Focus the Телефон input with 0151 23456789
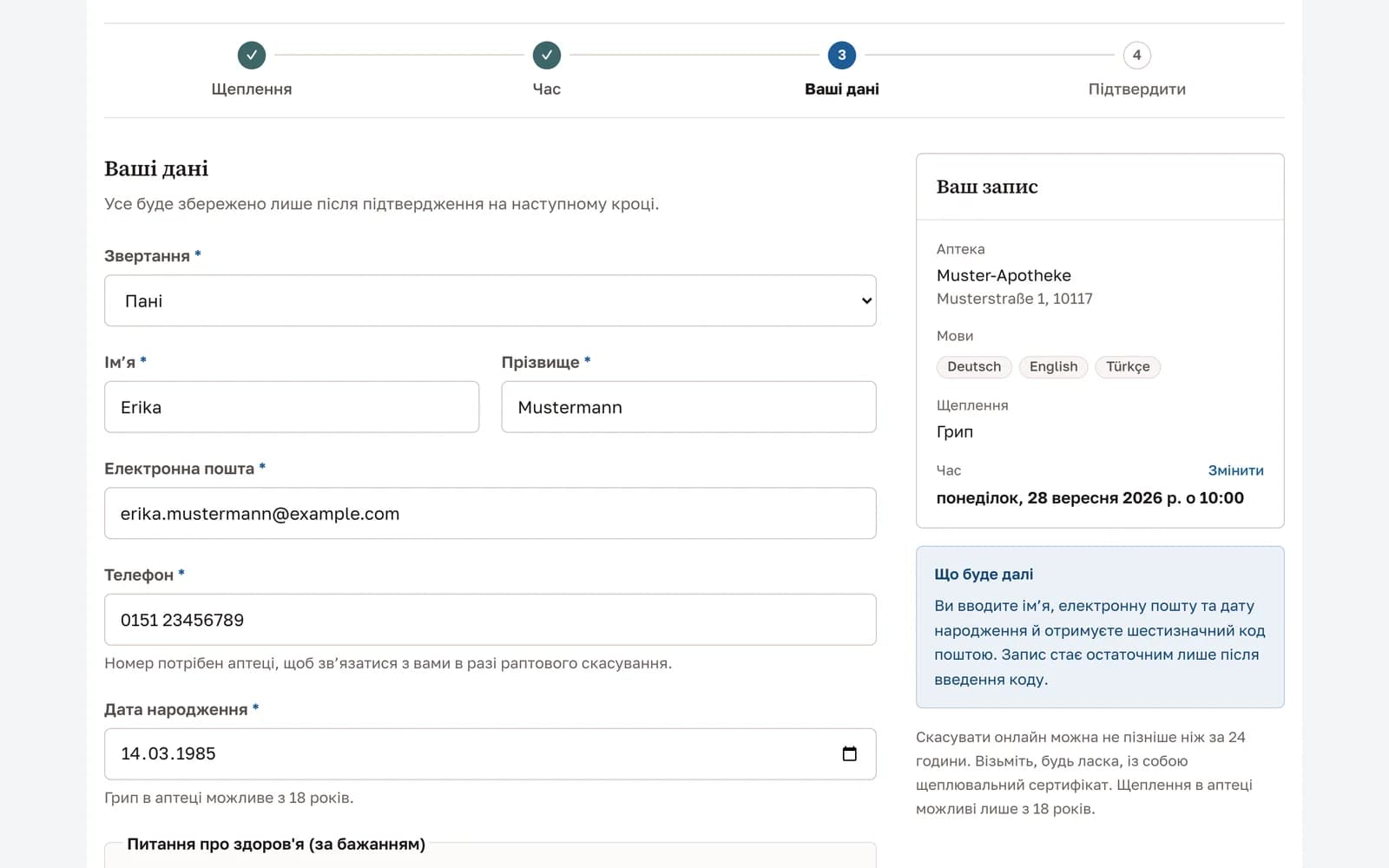1389x868 pixels. click(x=490, y=620)
